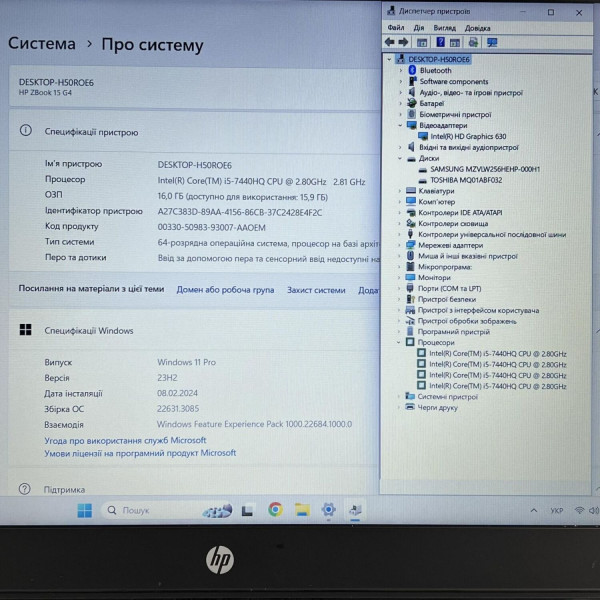Select Intel(R) HD Graphics 630 device

coord(468,136)
